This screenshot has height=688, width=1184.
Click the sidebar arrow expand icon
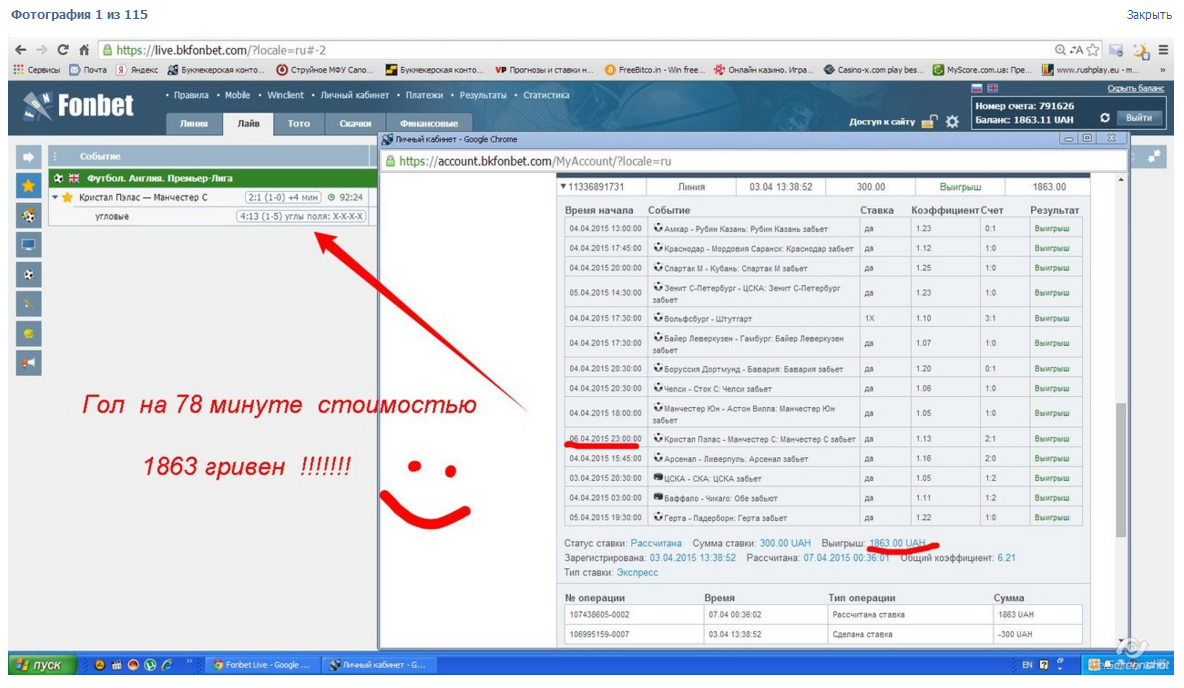tap(29, 156)
